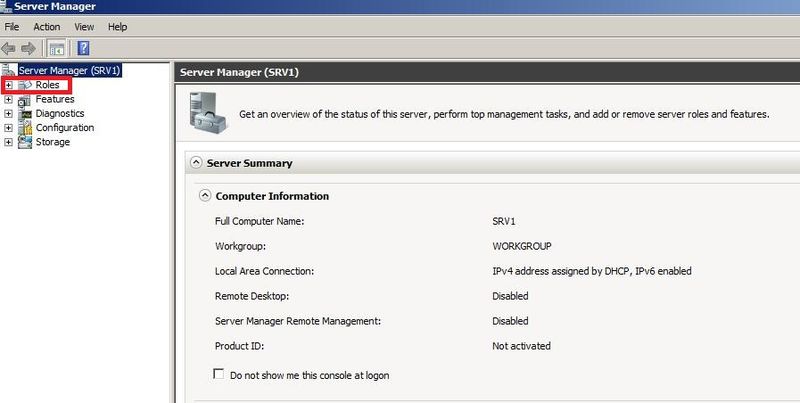Click the 'Server Summary' heading text
Viewport: 800px width, 403px height.
tap(249, 163)
